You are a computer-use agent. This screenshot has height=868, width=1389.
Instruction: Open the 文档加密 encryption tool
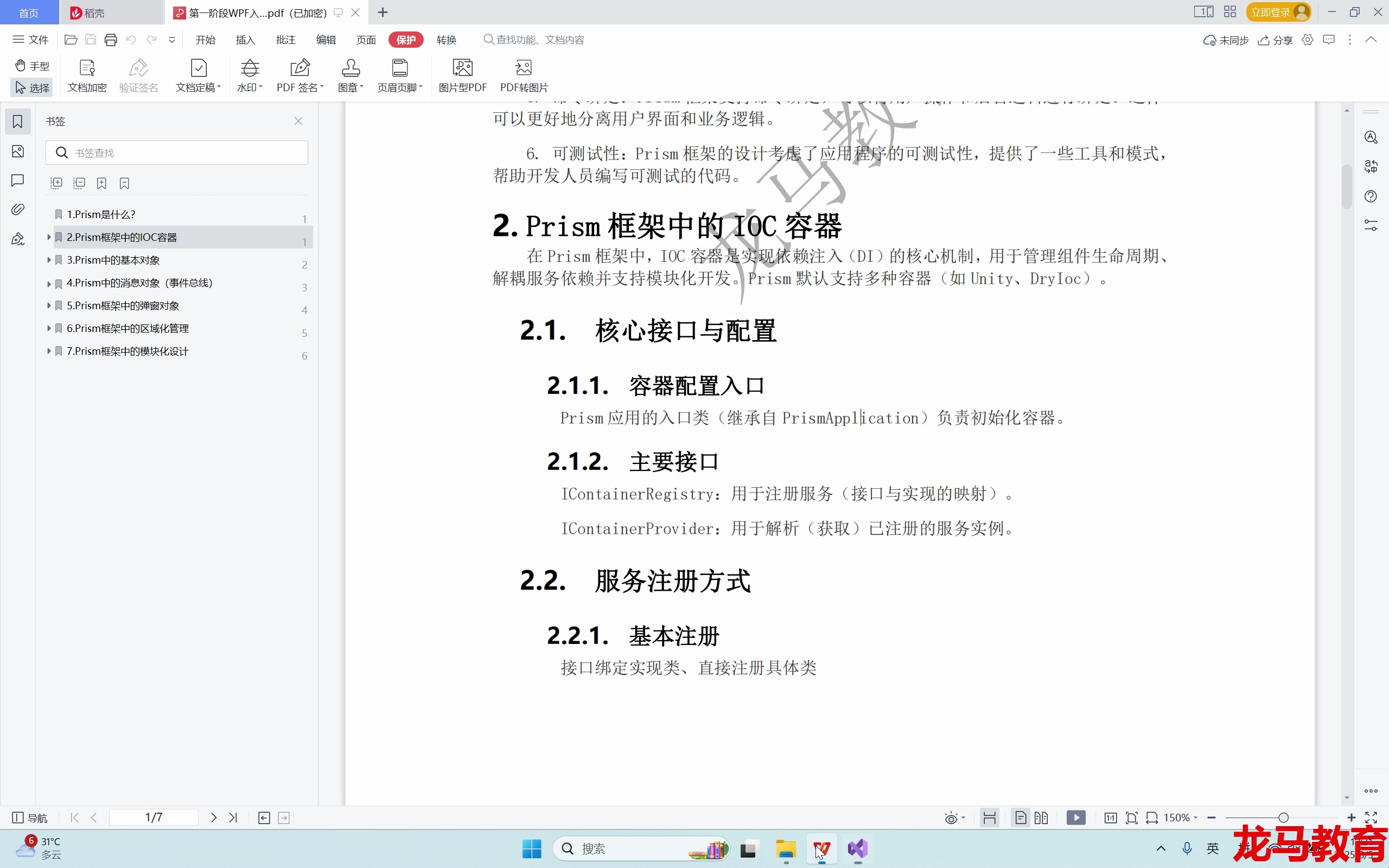tap(87, 75)
